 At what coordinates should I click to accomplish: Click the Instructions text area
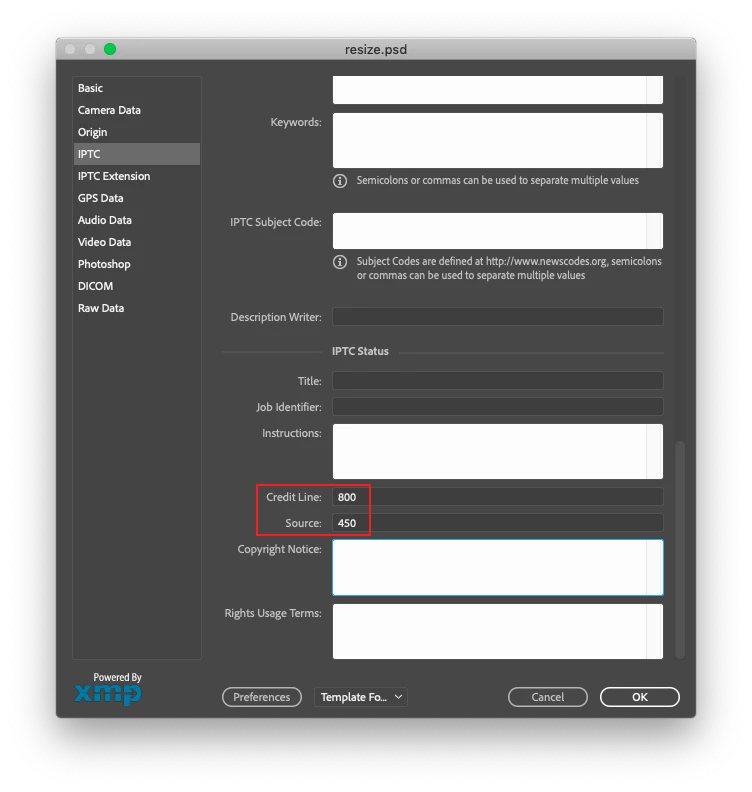tap(497, 452)
